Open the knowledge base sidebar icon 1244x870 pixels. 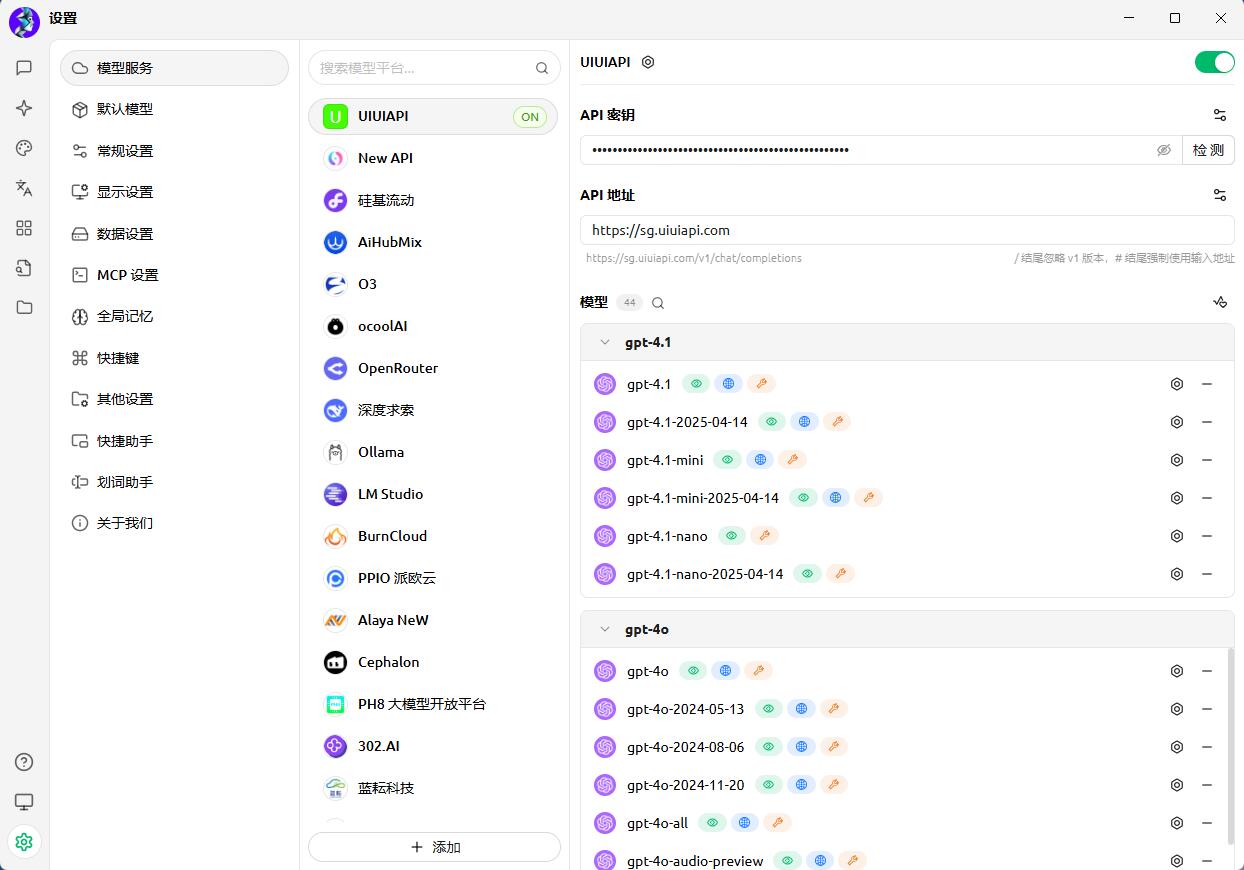coord(24,268)
